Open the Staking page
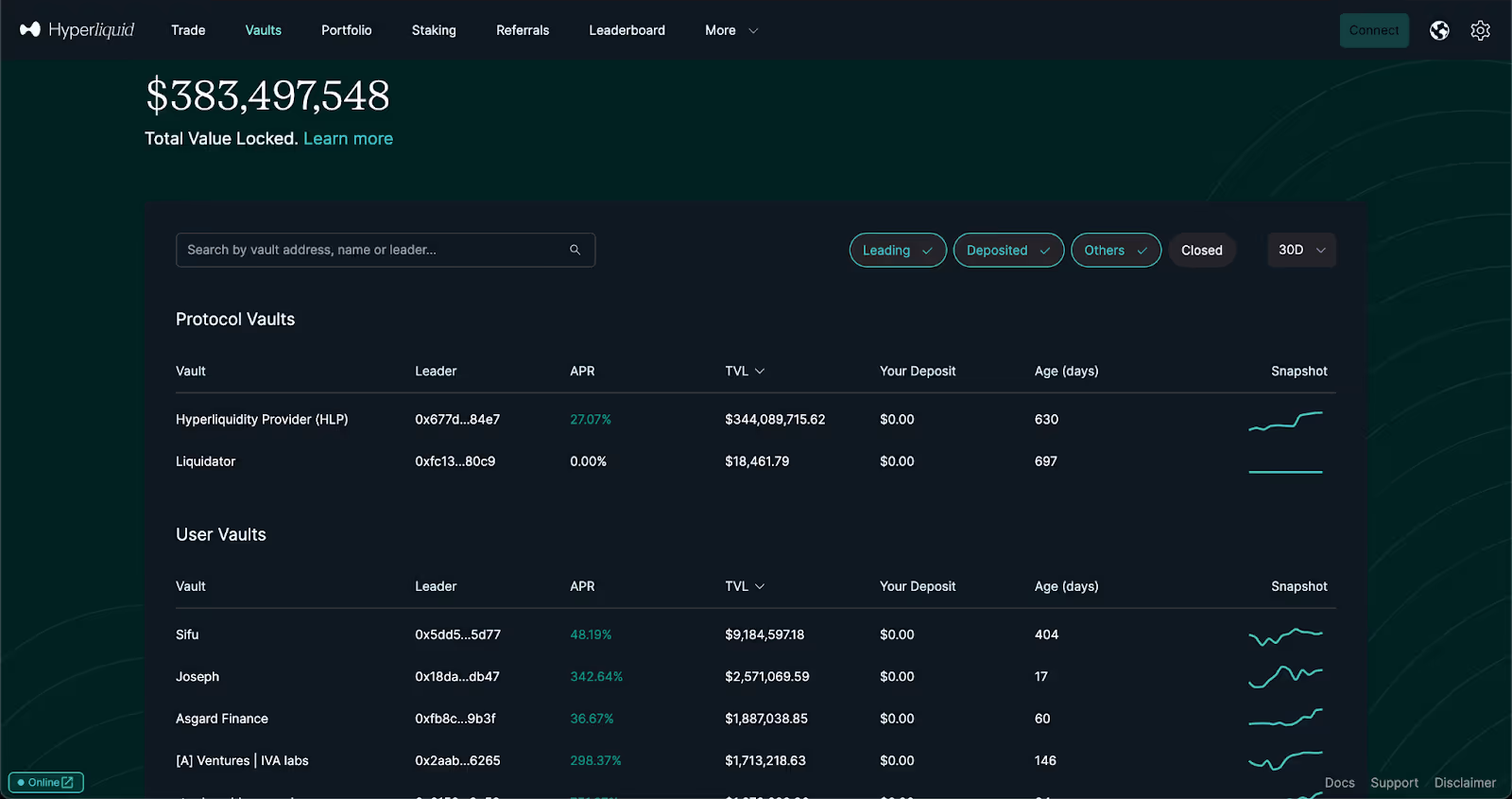 [x=434, y=30]
